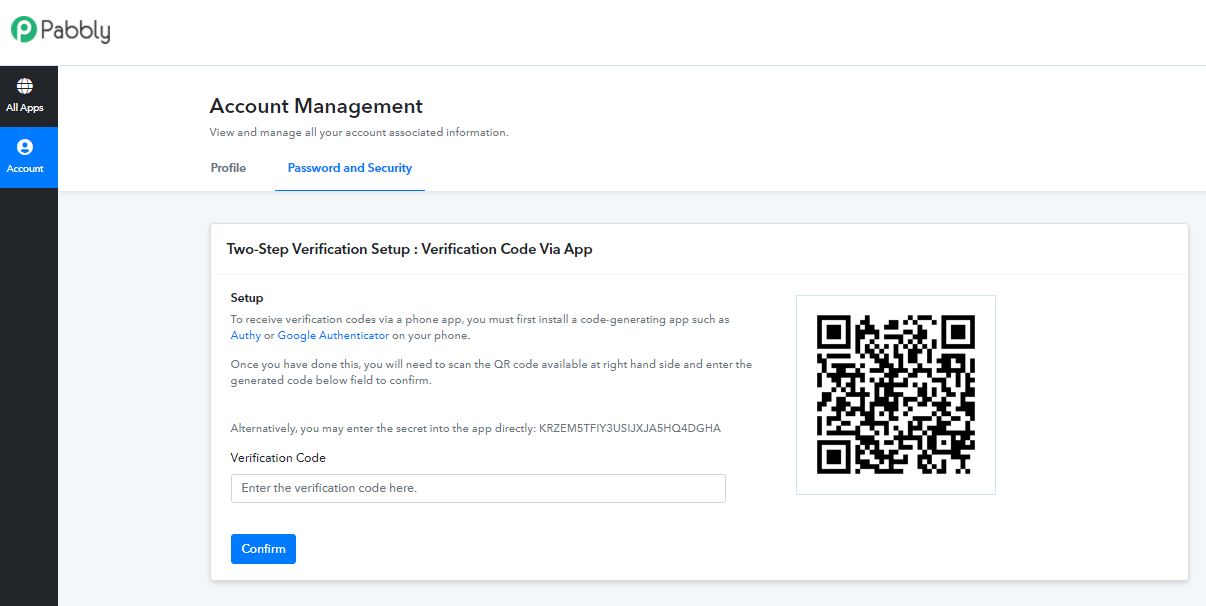This screenshot has height=606, width=1206.
Task: Click the Verification Code label
Action: pos(278,458)
